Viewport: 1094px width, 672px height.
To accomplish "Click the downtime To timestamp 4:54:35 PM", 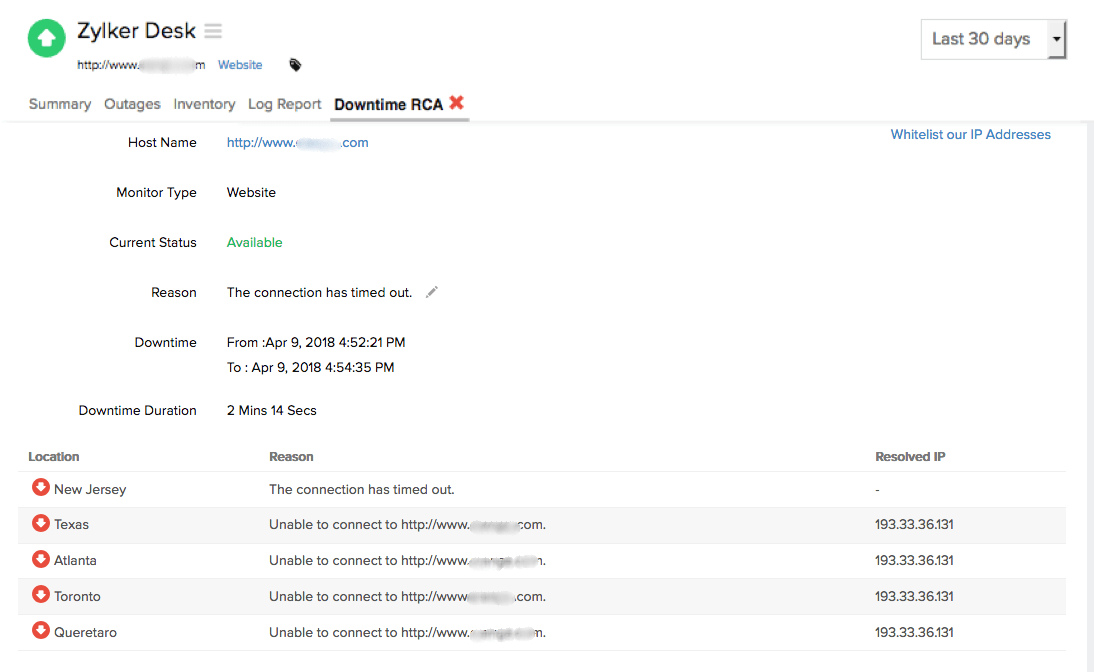I will [x=310, y=368].
